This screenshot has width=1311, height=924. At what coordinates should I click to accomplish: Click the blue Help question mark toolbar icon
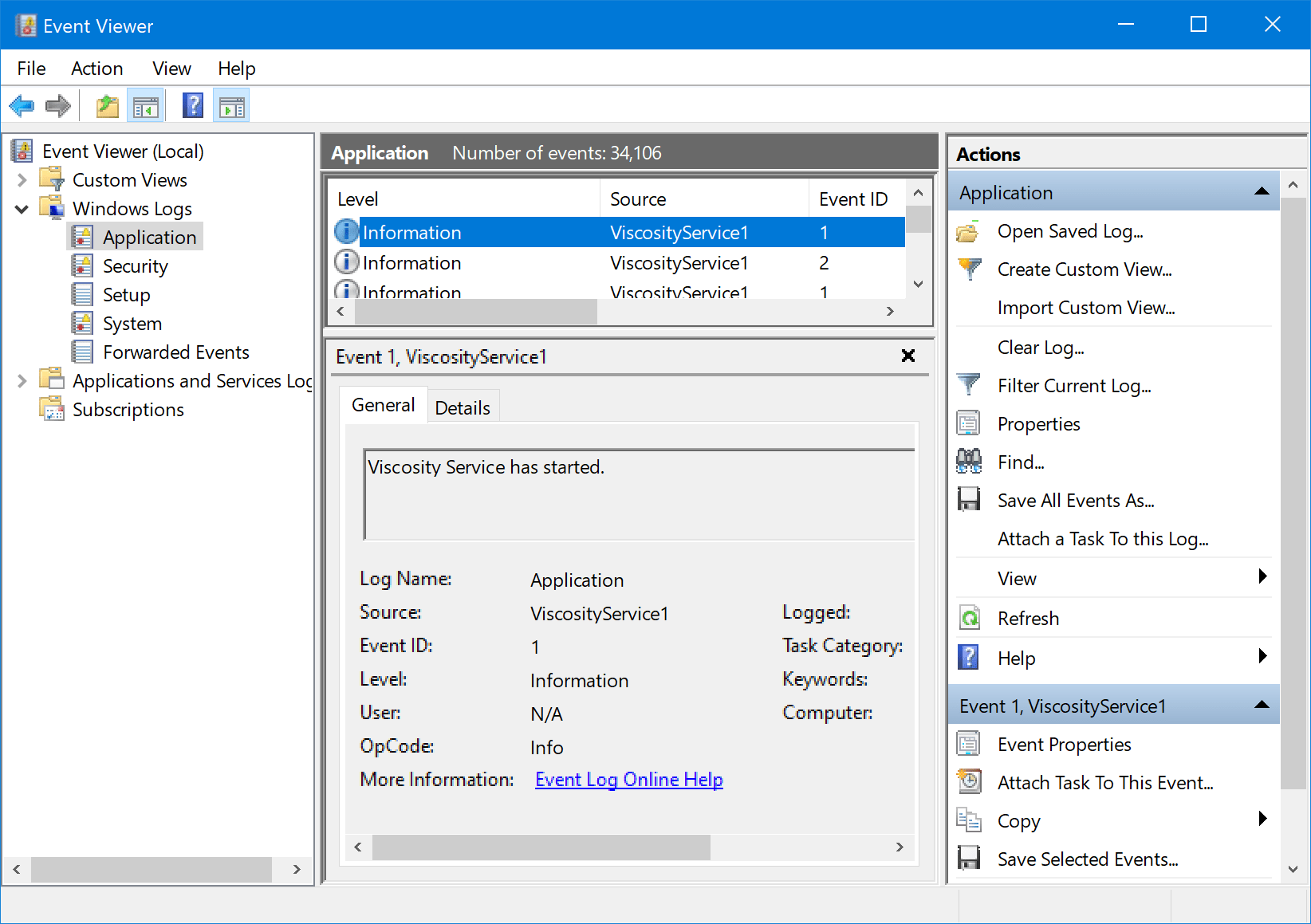[193, 105]
